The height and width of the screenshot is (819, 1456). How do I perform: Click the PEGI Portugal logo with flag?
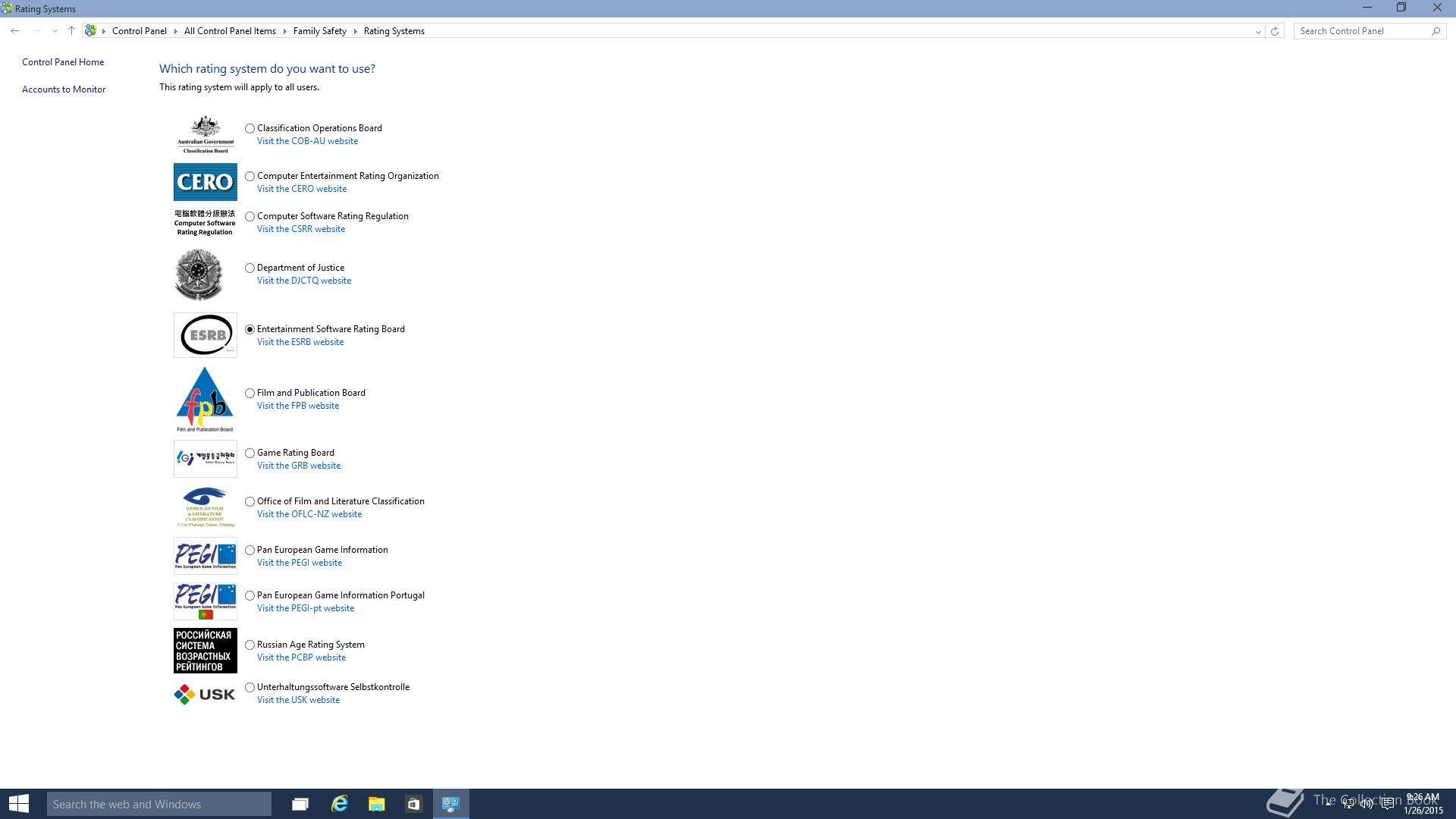[205, 601]
